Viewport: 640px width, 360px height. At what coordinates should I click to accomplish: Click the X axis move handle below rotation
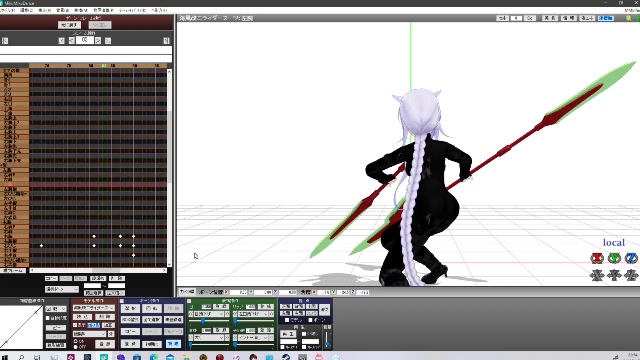597,276
